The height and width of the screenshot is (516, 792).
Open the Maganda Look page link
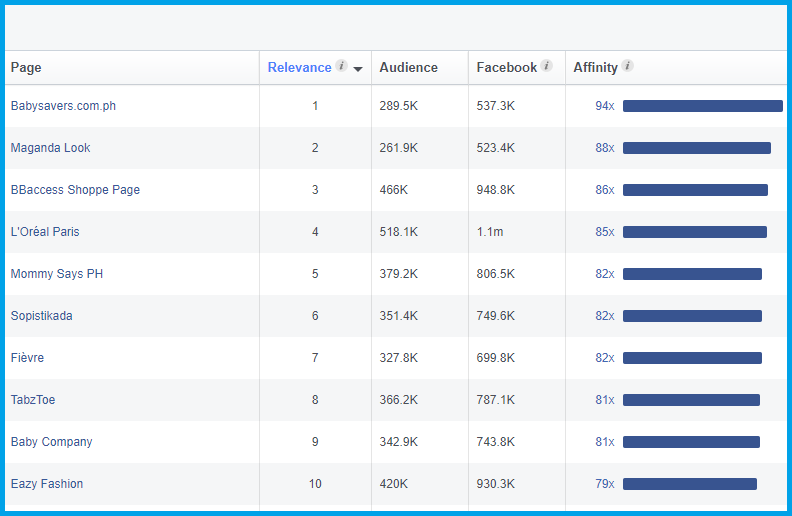pyautogui.click(x=50, y=148)
